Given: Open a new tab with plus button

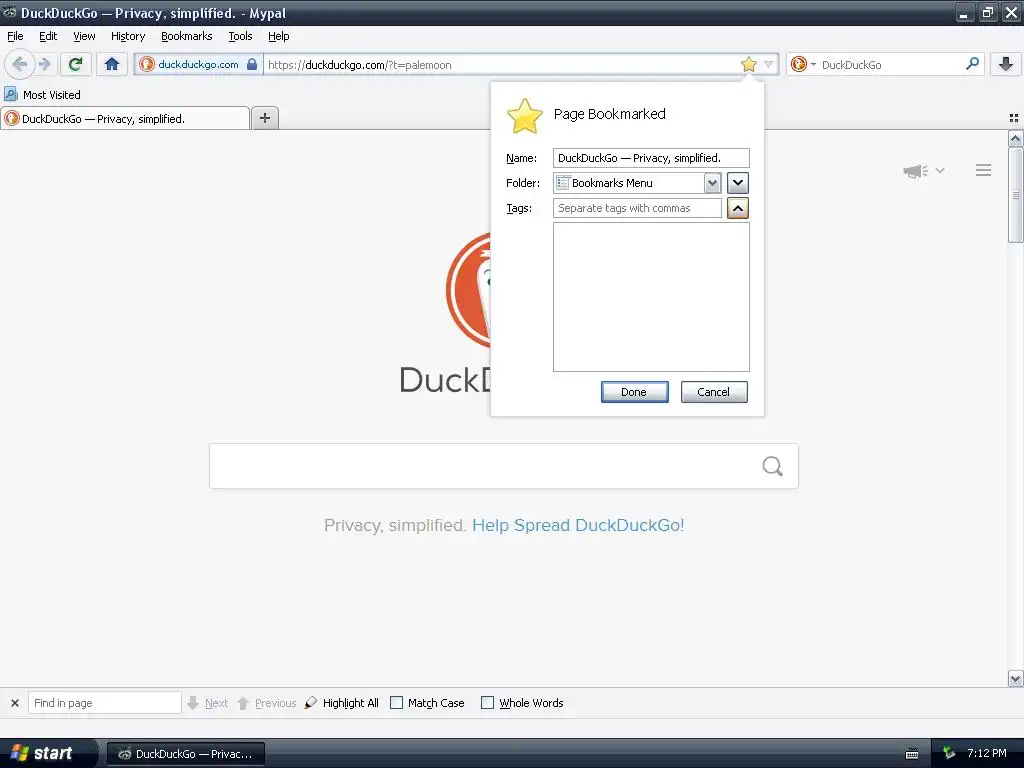Looking at the screenshot, I should click(264, 118).
